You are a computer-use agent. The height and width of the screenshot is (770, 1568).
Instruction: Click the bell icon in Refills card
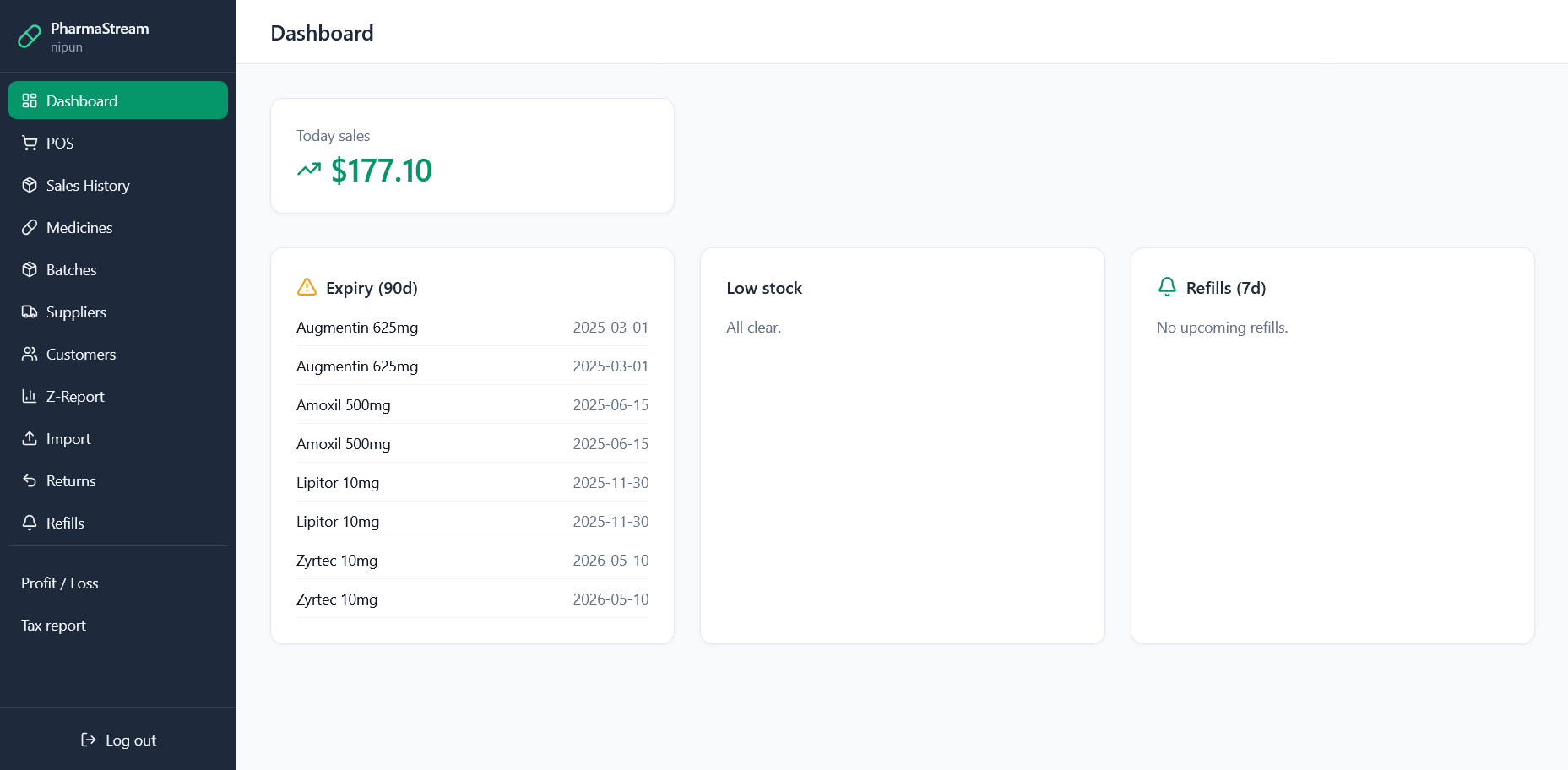pyautogui.click(x=1167, y=288)
